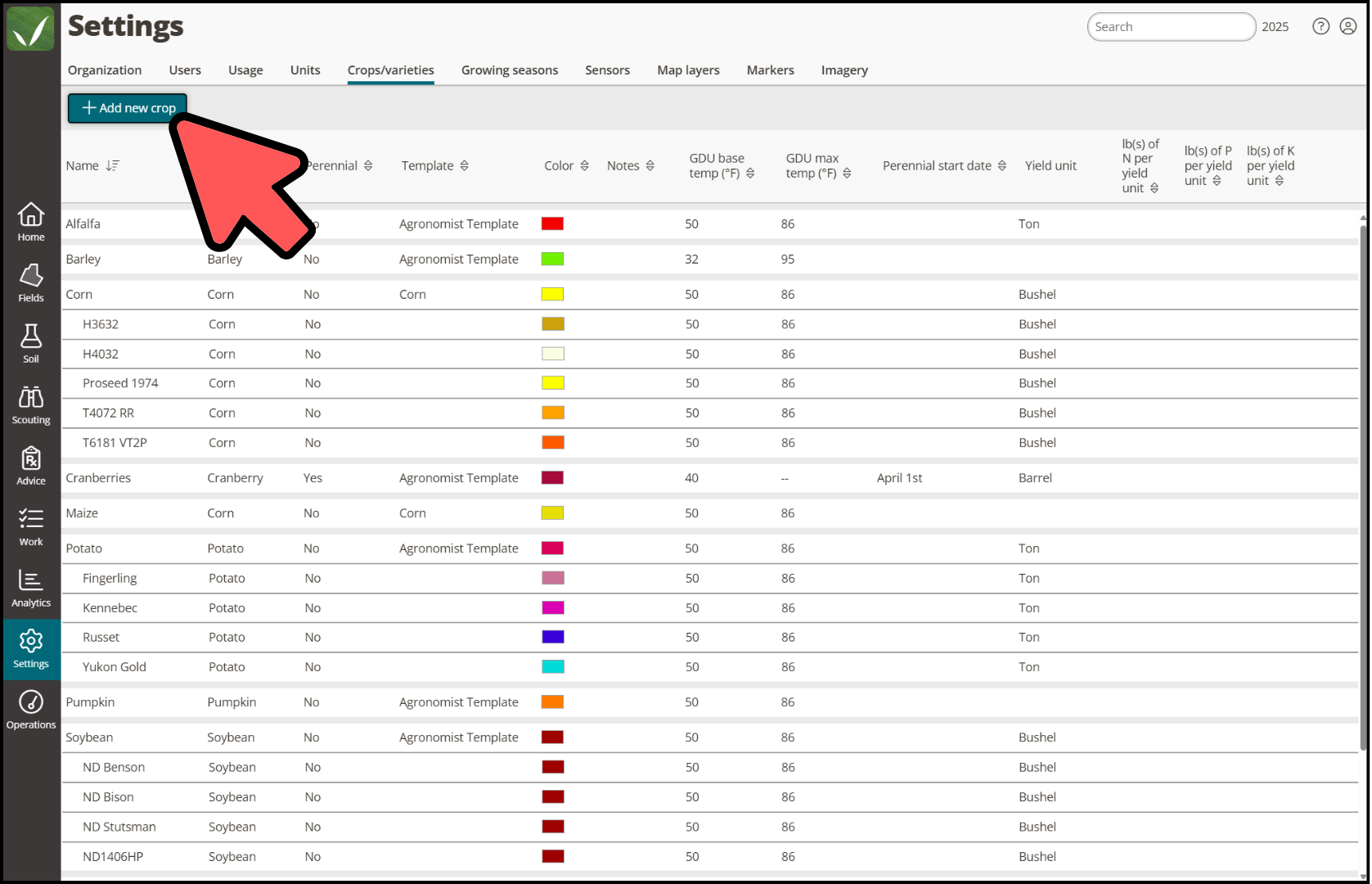1372x884 pixels.
Task: Open the Soil section in the sidebar
Action: pyautogui.click(x=31, y=344)
